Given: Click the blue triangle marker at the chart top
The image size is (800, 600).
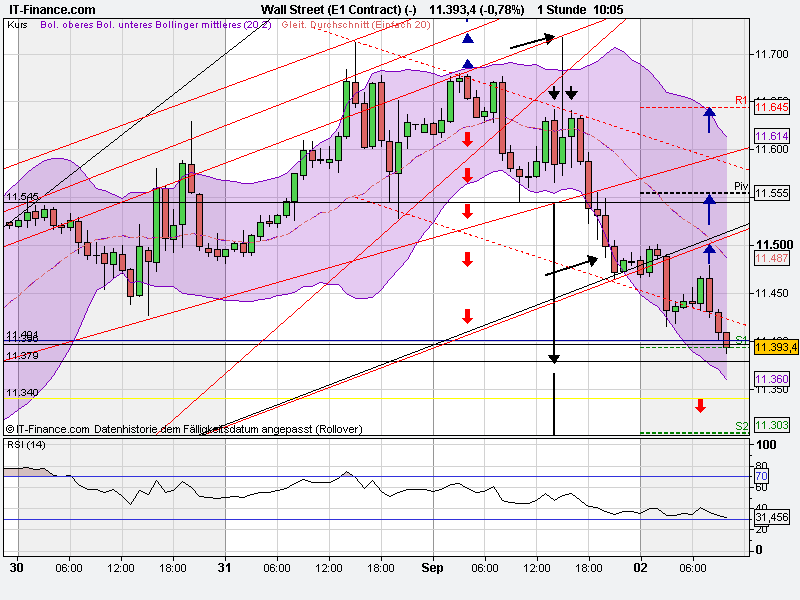Looking at the screenshot, I should tap(466, 40).
